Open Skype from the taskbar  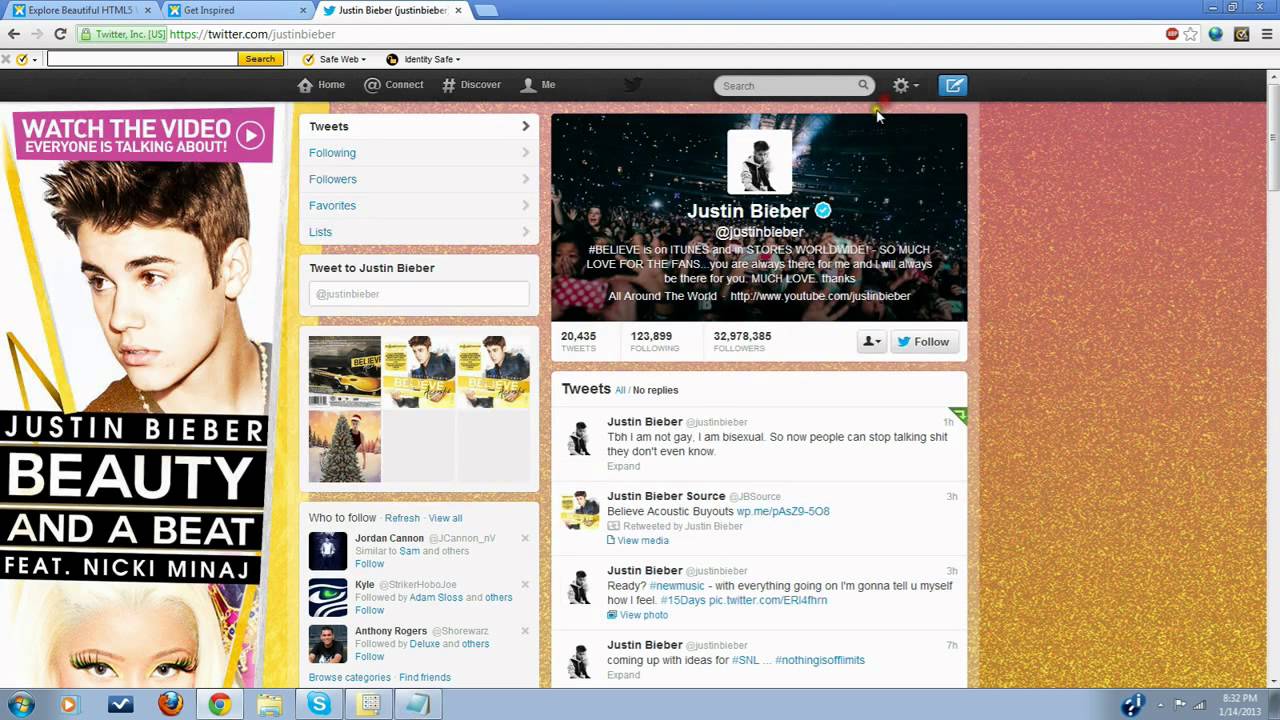tap(320, 704)
